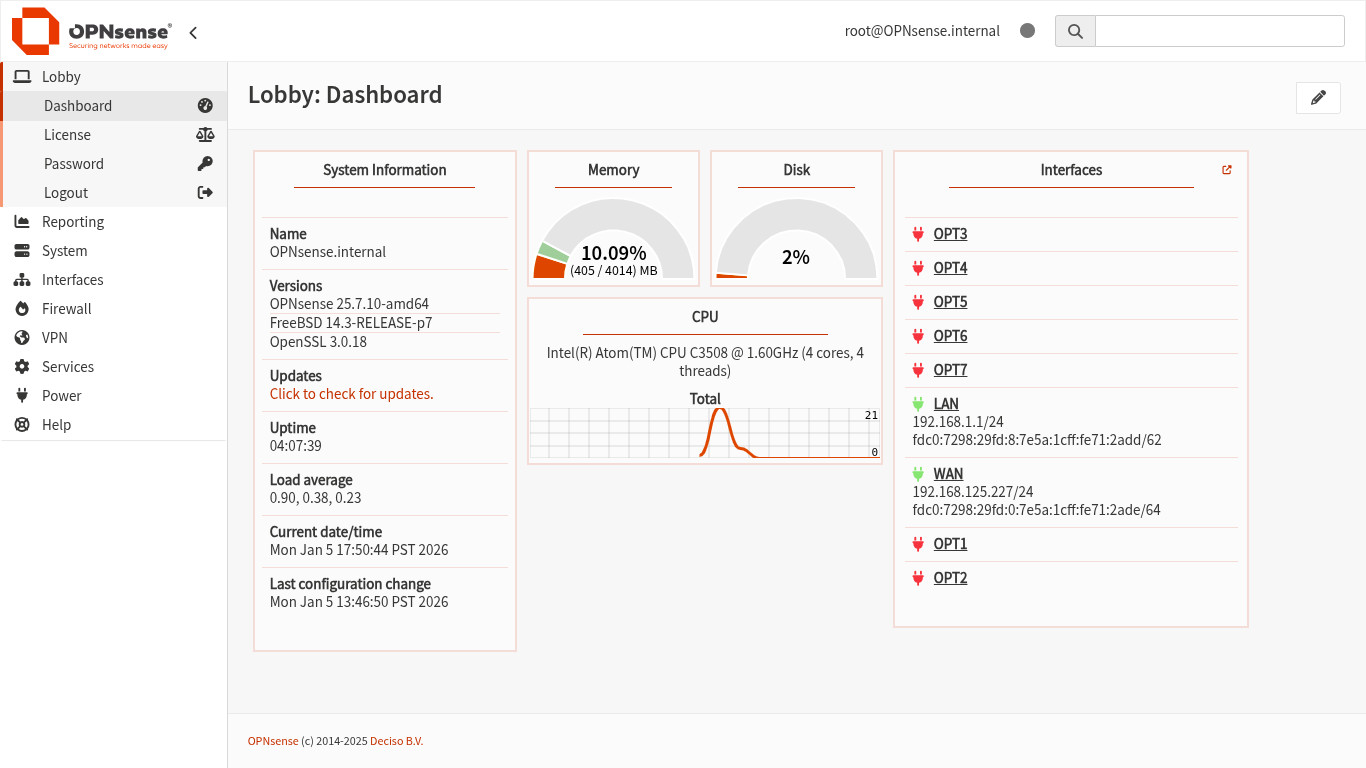Screen dimensions: 1366x768
Task: Collapse the Lobby menu section
Action: 114,77
